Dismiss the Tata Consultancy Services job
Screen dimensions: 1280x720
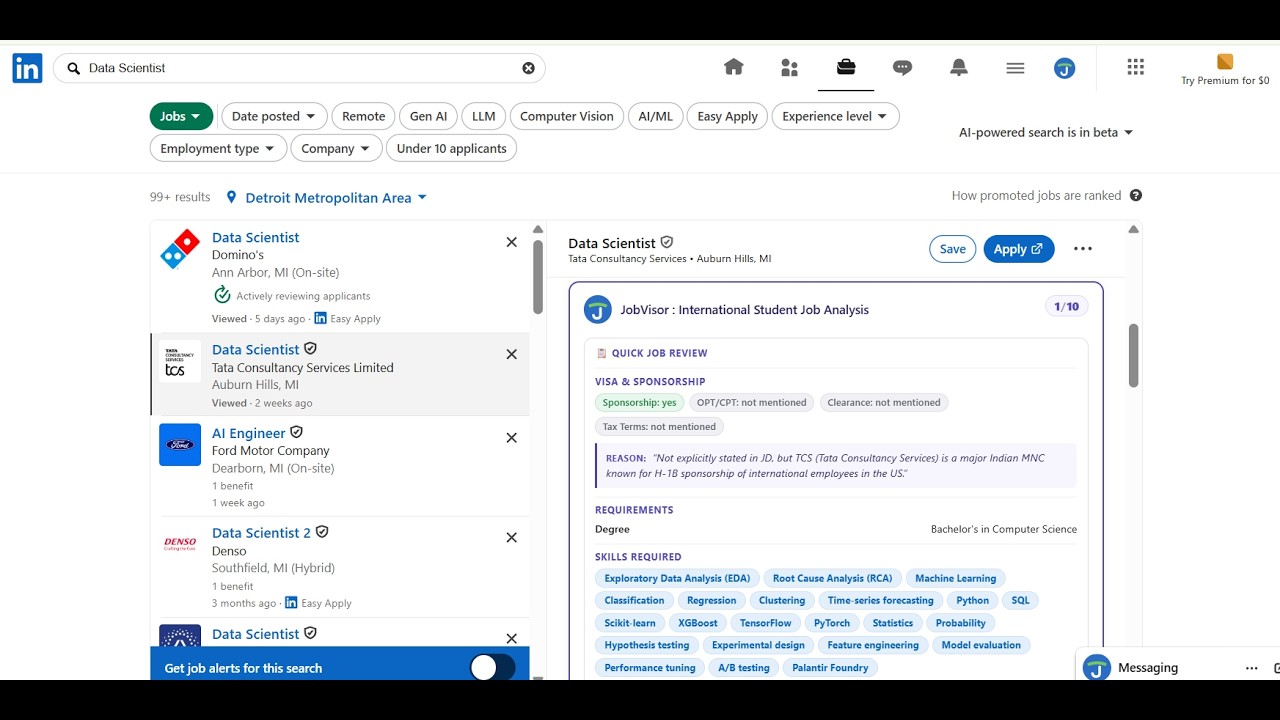[512, 354]
